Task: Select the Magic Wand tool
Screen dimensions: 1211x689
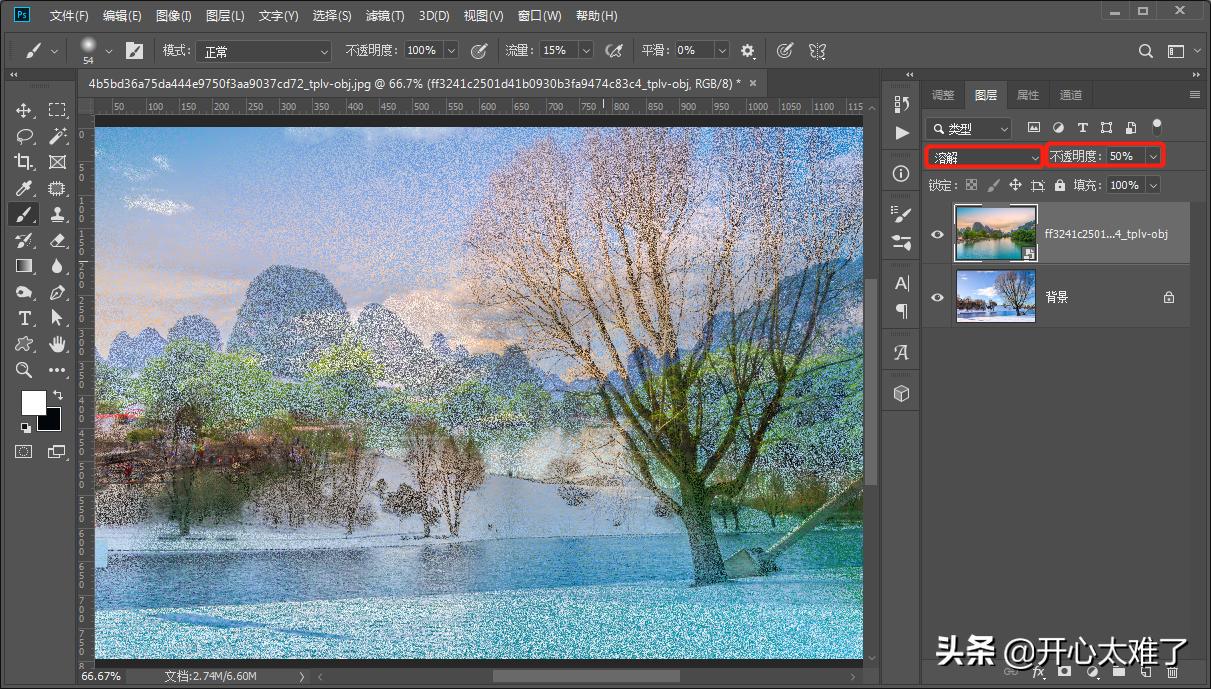Action: (x=57, y=136)
